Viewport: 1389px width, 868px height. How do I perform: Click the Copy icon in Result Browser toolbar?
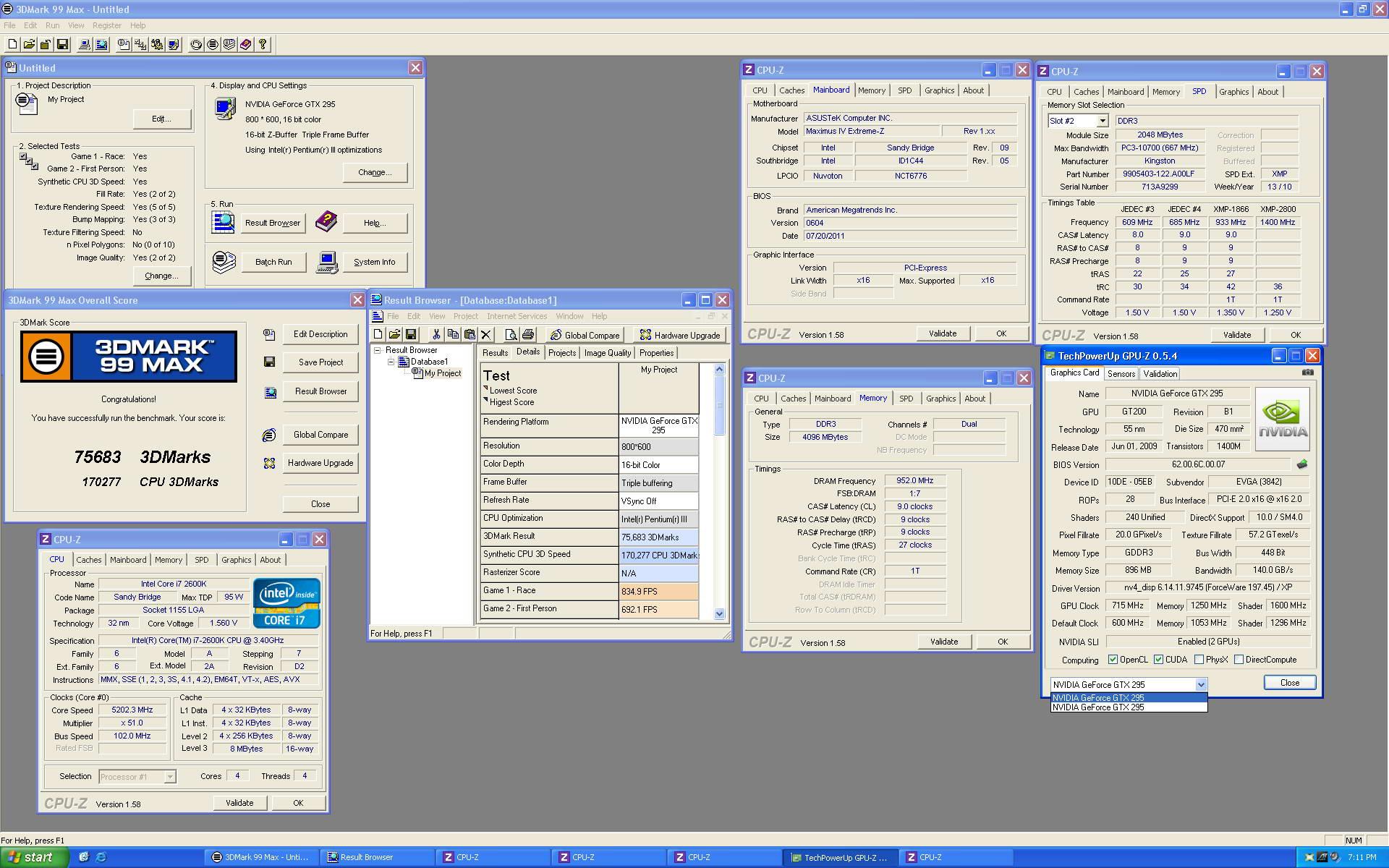pos(453,334)
